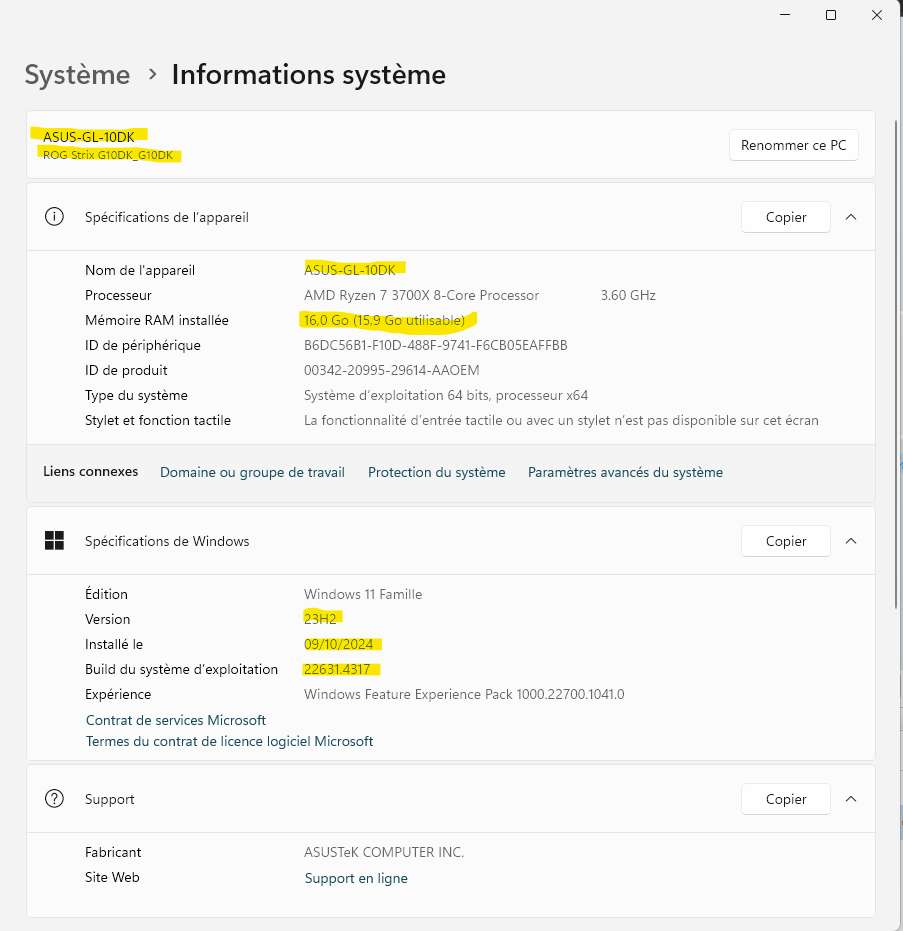Screen dimensions: 903x931
Task: Close the settings window
Action: coord(877,15)
